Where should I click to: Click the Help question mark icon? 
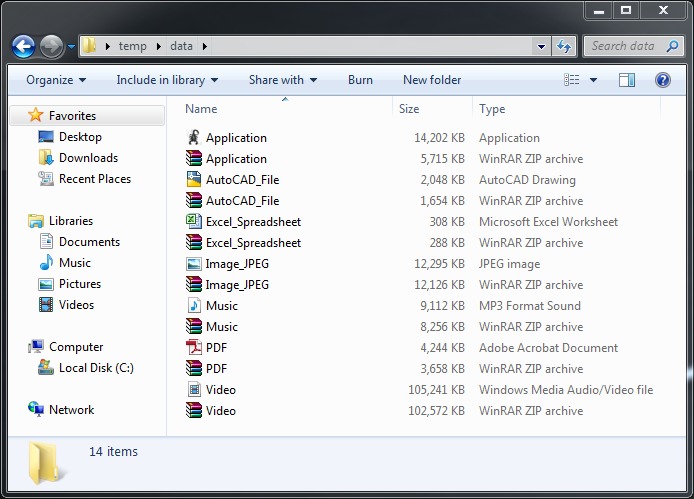point(662,80)
